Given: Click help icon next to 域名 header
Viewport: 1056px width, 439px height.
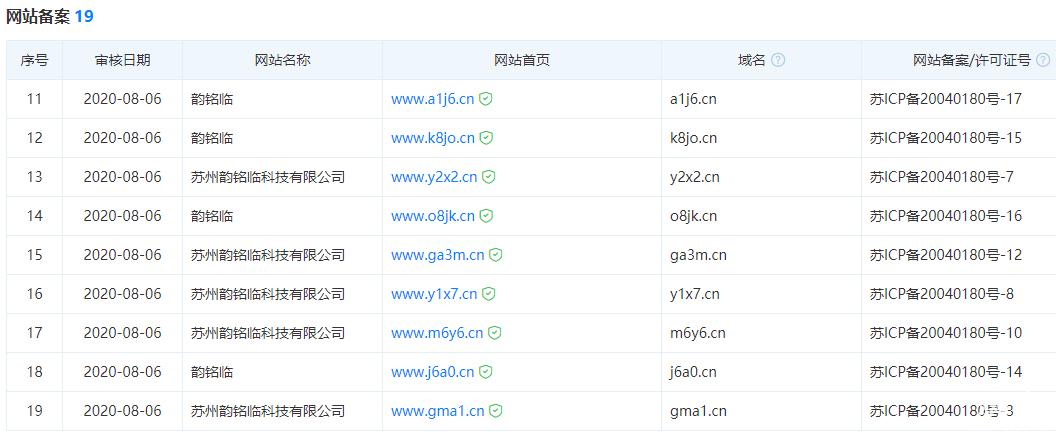Looking at the screenshot, I should tap(778, 60).
